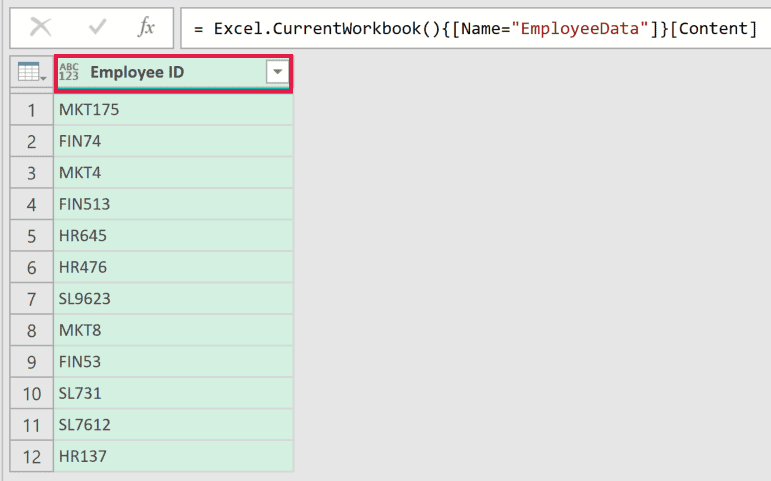Image resolution: width=771 pixels, height=481 pixels.
Task: Select cell HR476
Action: pos(174,267)
